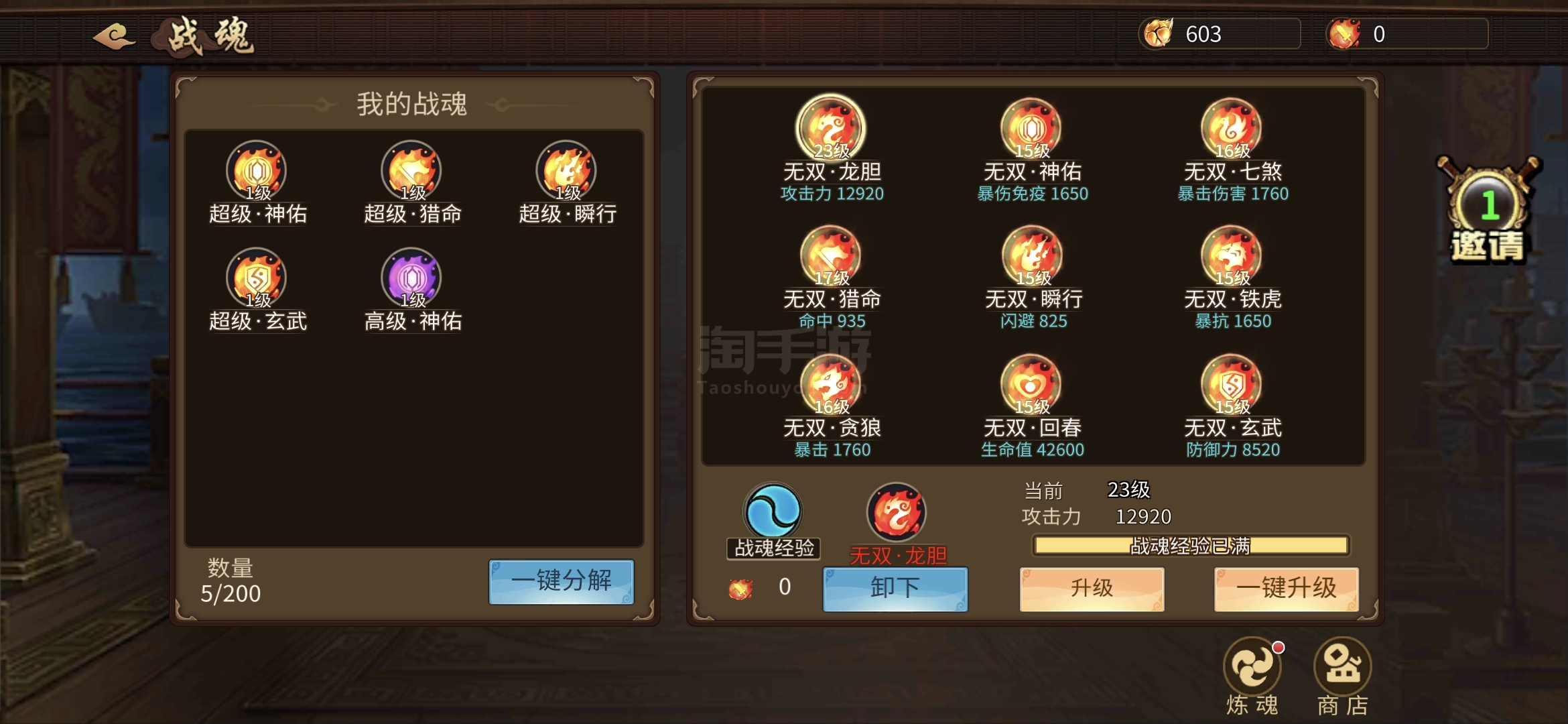Click the 一键升级 one-click upgrade button

click(x=1287, y=589)
